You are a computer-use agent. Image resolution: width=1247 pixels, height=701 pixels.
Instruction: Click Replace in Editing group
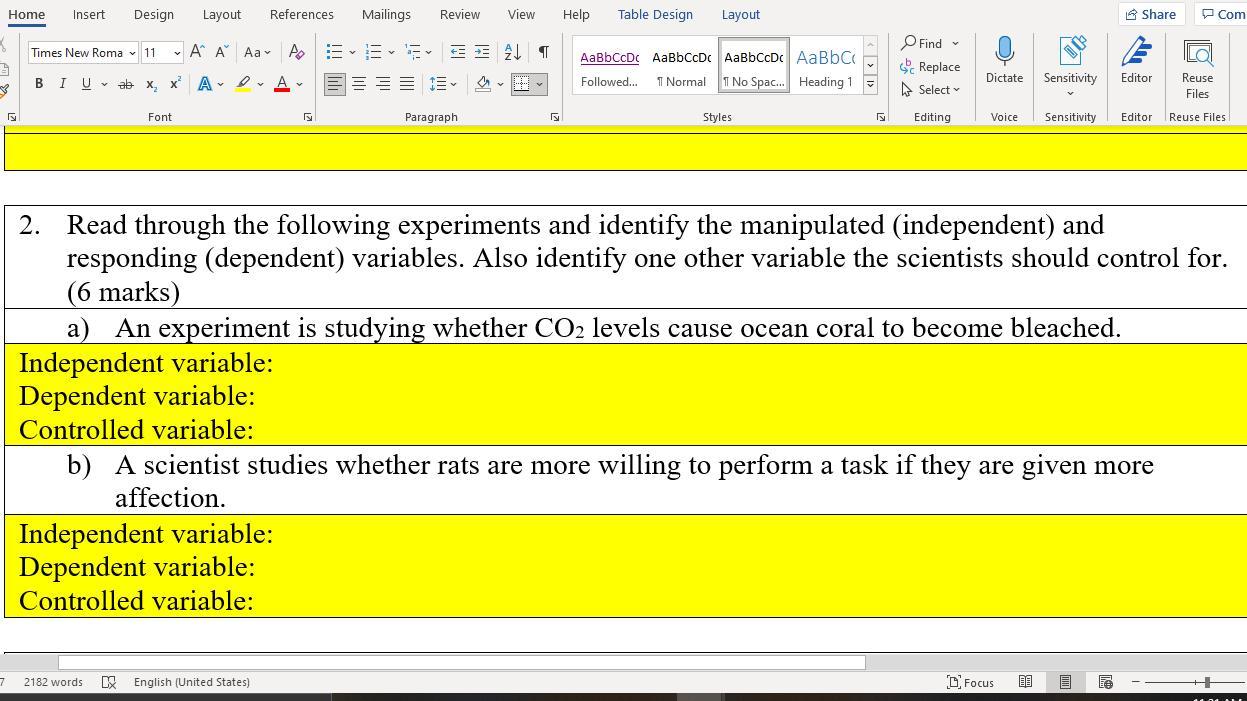point(930,66)
